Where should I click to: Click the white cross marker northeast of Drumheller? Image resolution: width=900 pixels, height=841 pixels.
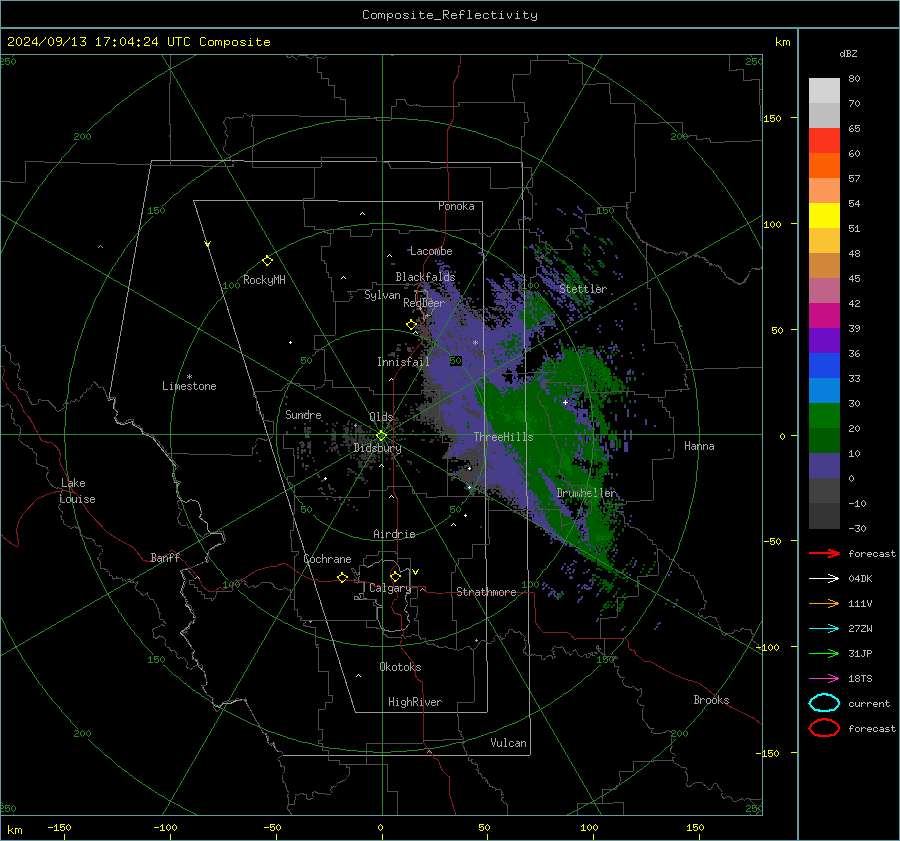[565, 402]
